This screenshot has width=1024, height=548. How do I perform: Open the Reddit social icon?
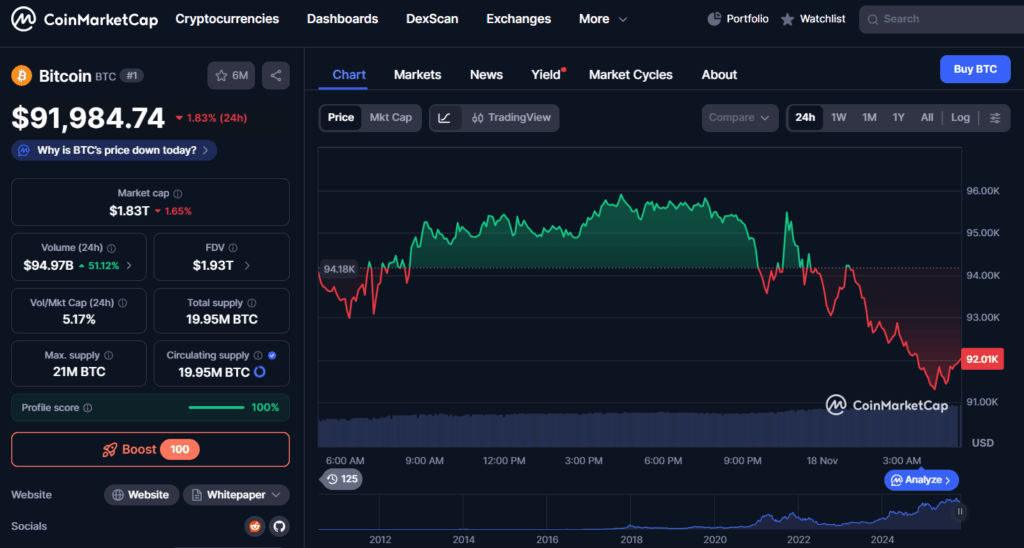click(255, 526)
